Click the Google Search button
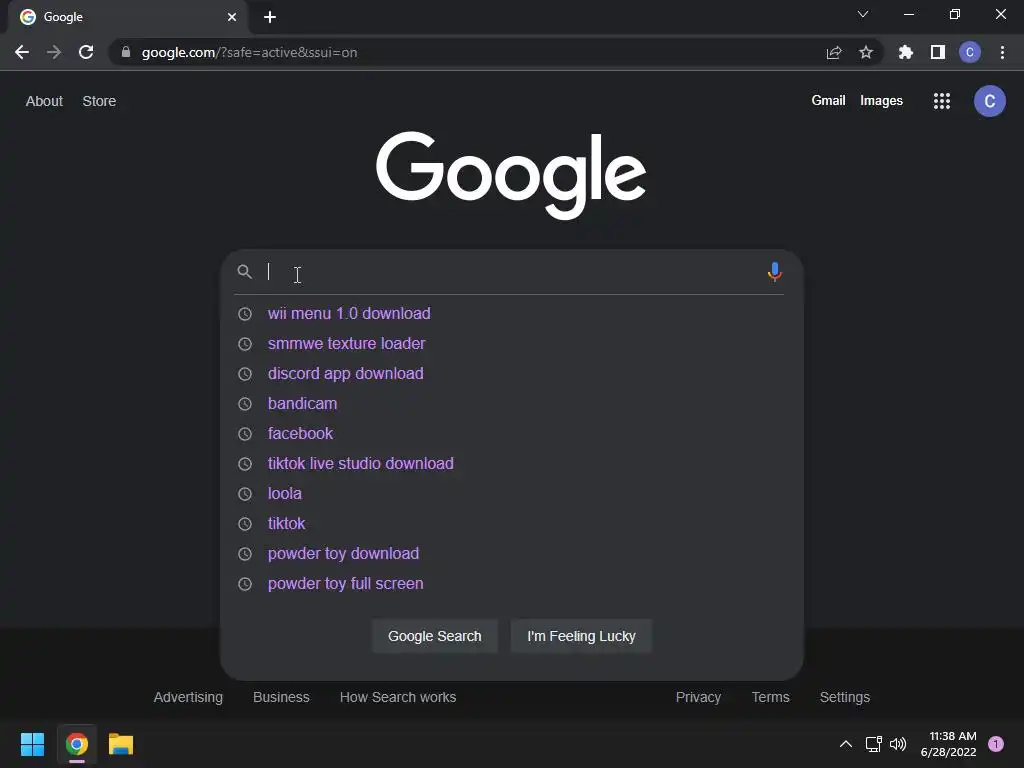 pos(435,636)
